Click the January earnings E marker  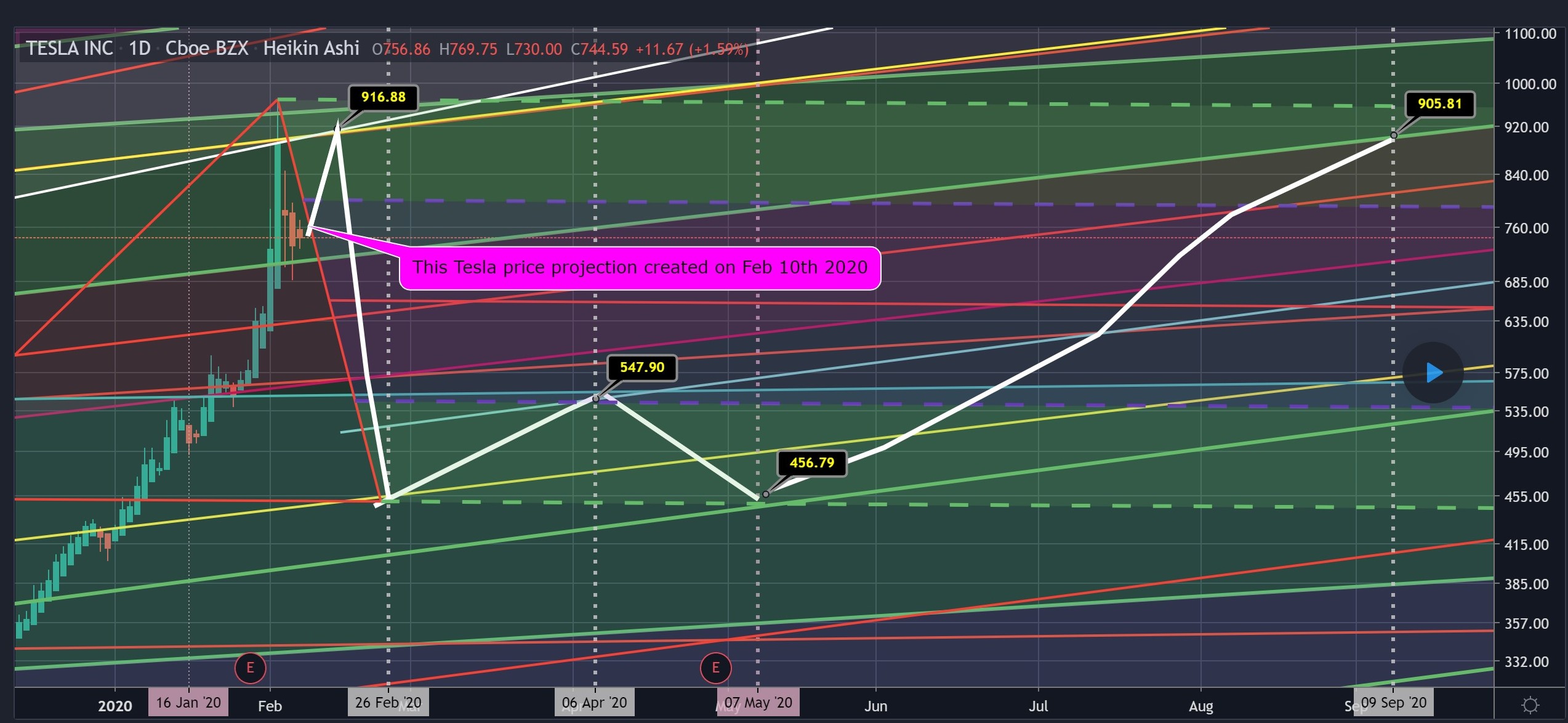tap(250, 668)
